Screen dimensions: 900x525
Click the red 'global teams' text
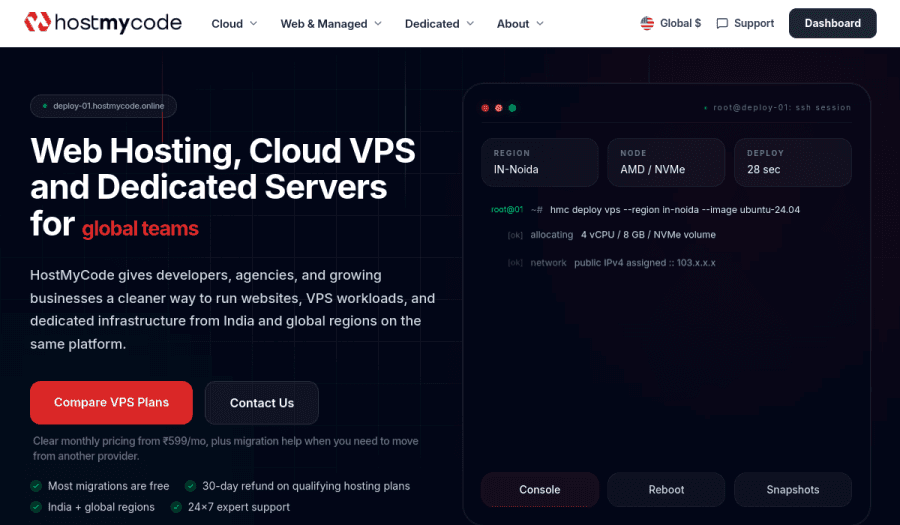[x=140, y=228]
